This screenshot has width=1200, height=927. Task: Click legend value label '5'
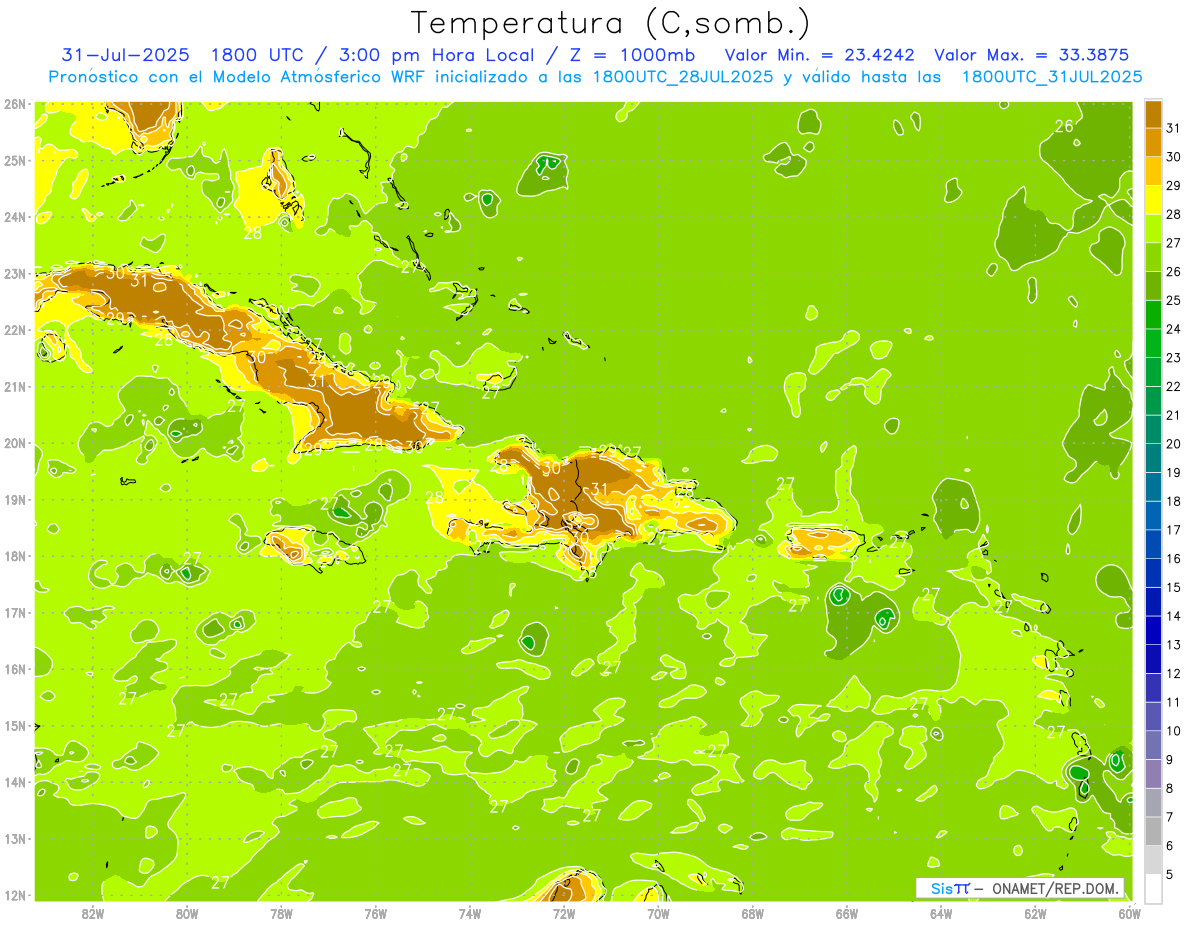click(x=1171, y=874)
